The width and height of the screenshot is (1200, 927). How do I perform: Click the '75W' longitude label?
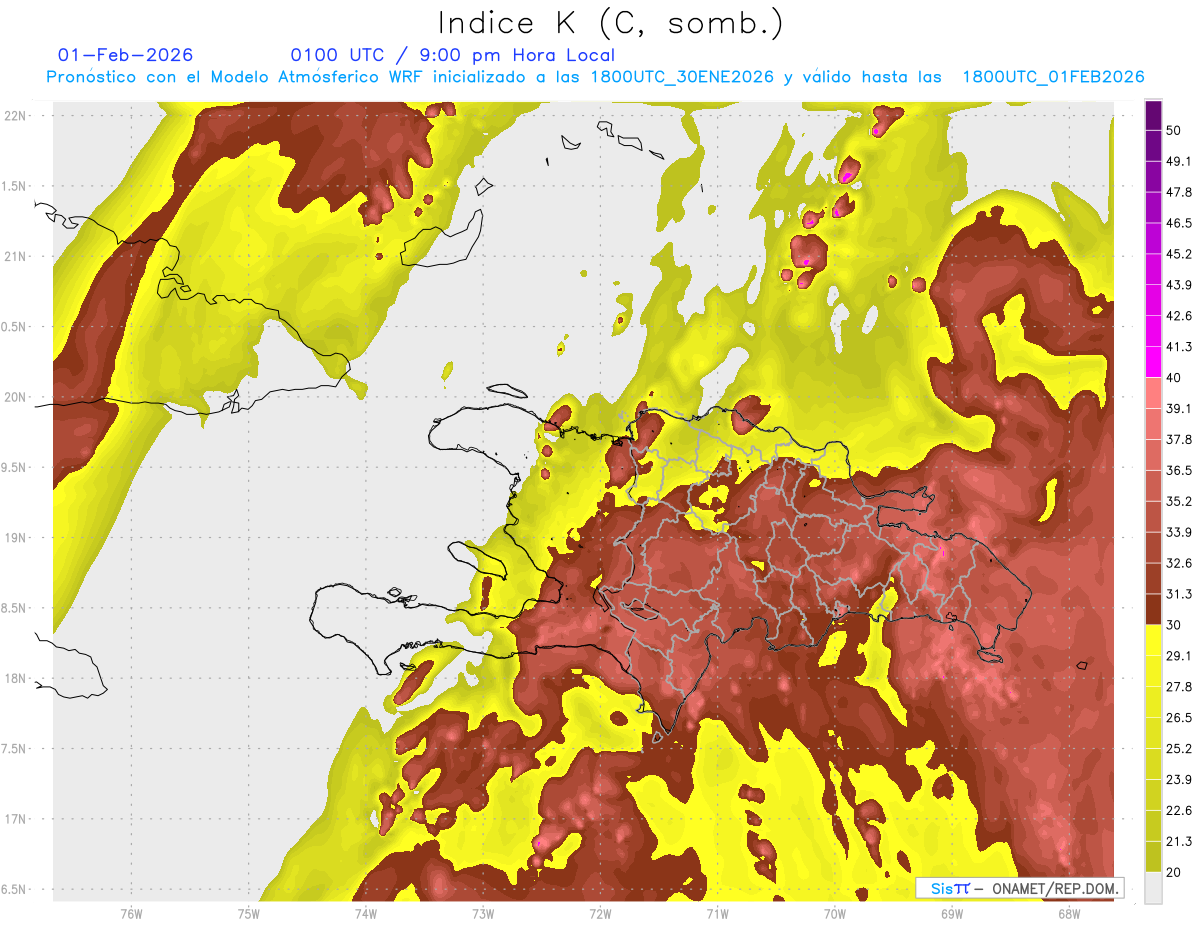249,913
